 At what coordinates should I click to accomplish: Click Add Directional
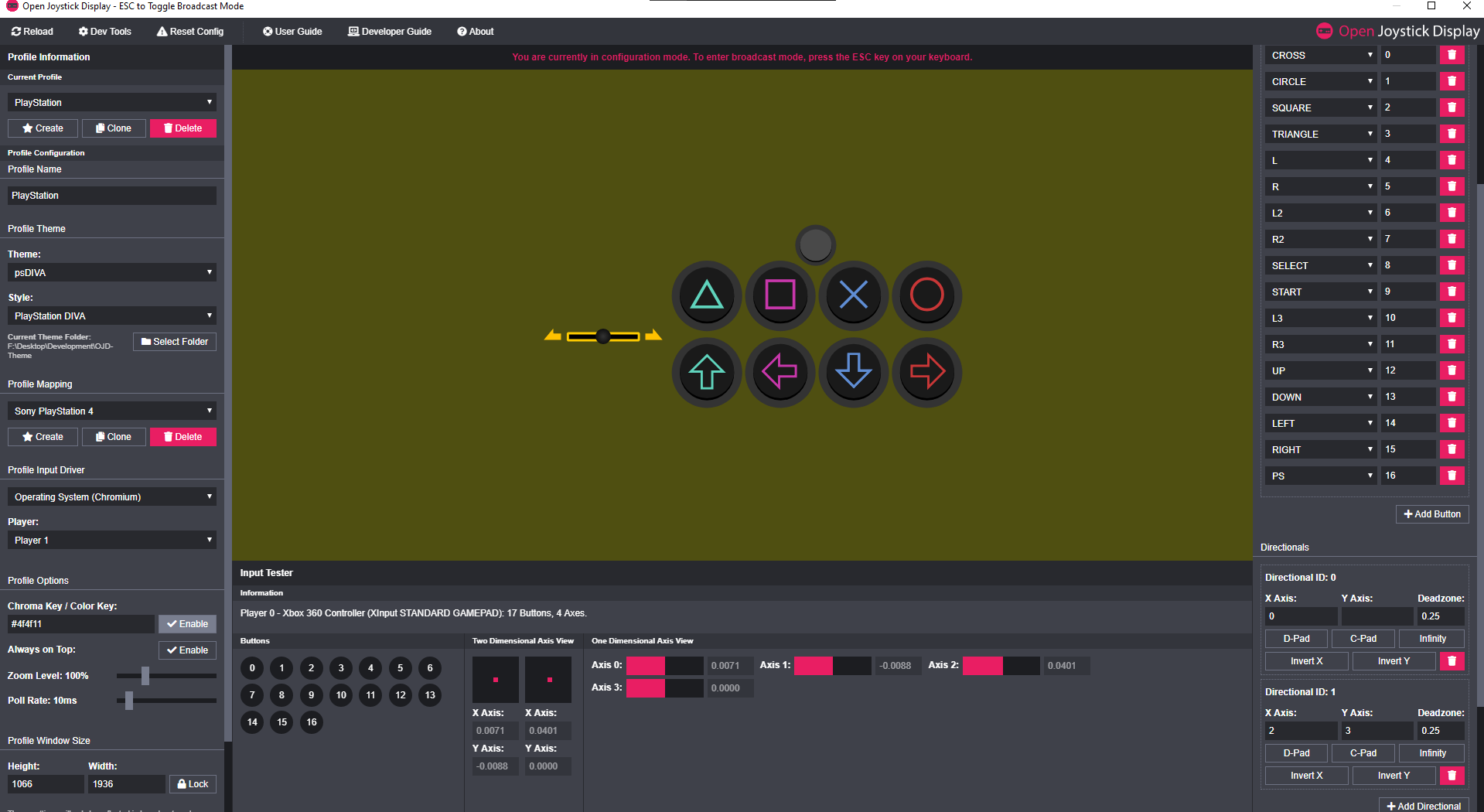1424,806
